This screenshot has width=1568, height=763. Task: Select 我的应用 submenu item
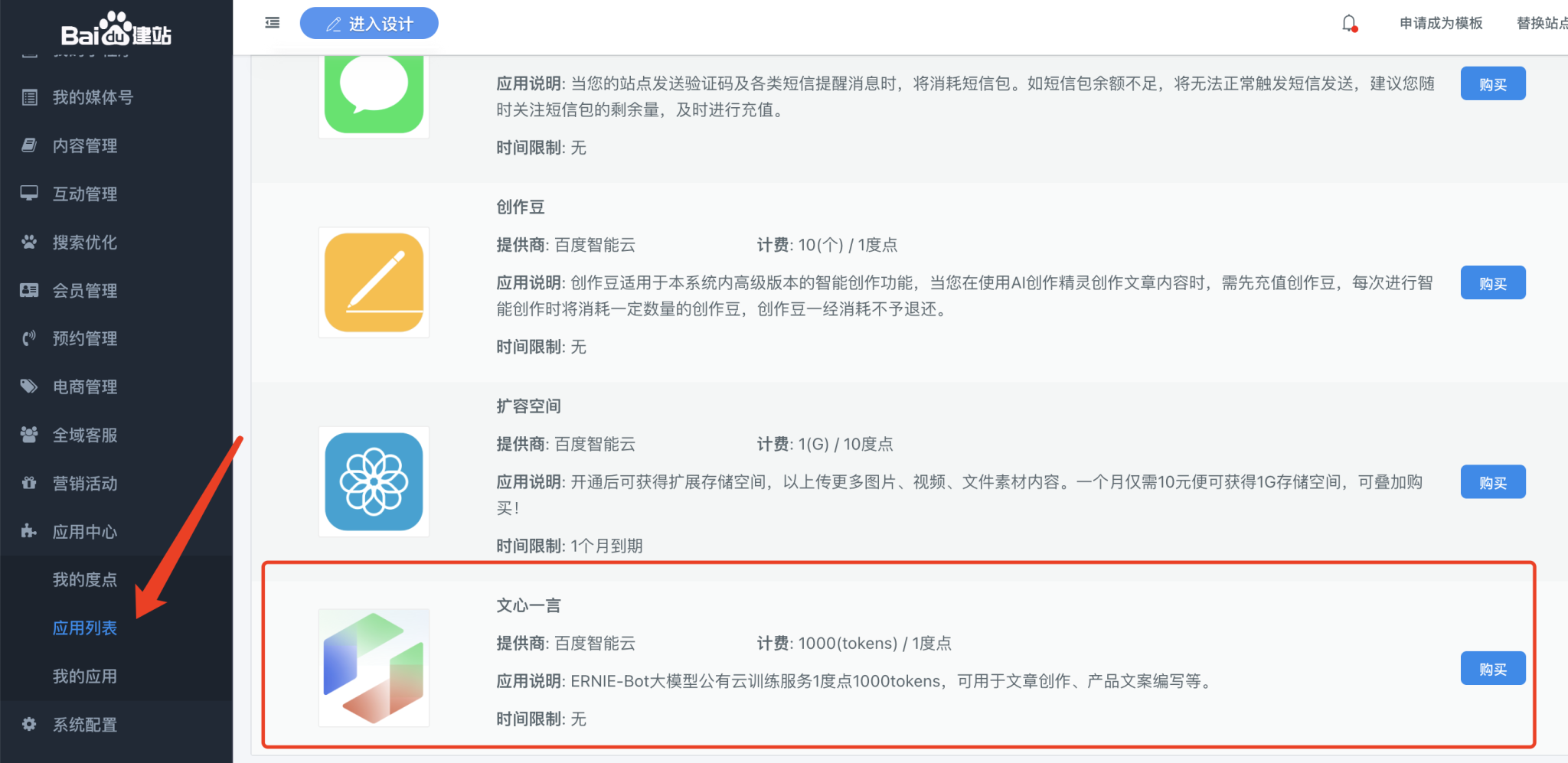[84, 677]
